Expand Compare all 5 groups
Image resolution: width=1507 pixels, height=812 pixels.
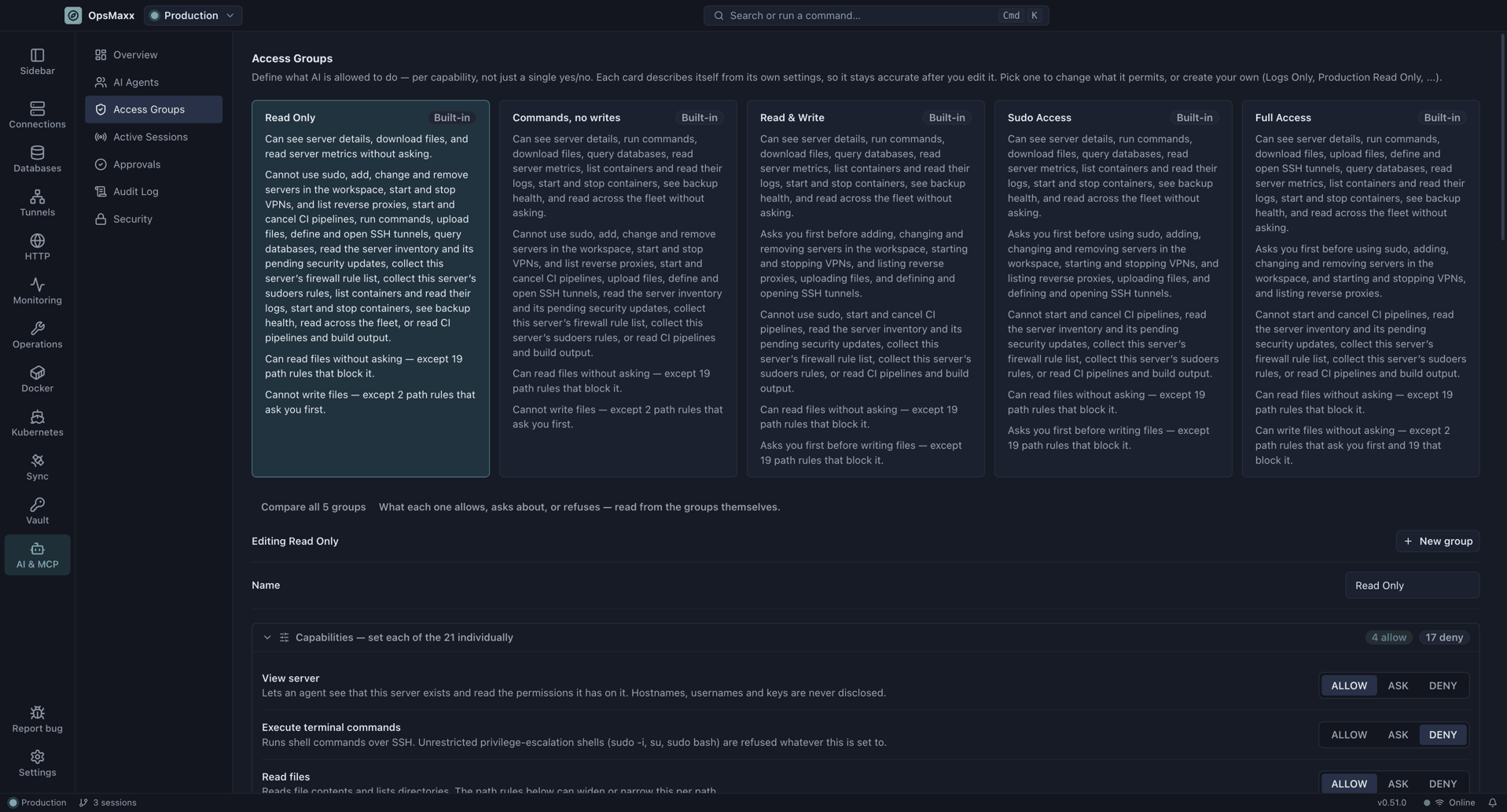tap(313, 507)
